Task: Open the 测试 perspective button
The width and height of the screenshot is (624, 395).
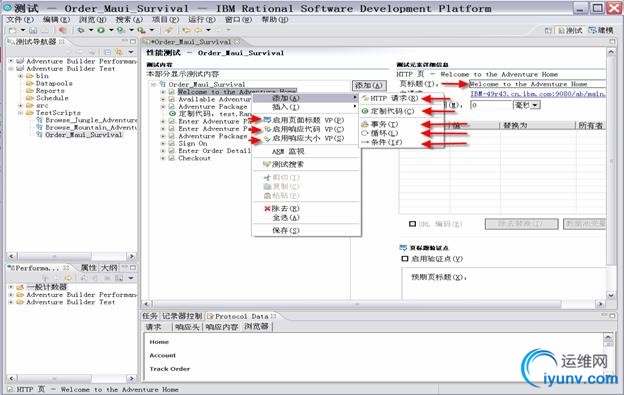Action: [571, 30]
